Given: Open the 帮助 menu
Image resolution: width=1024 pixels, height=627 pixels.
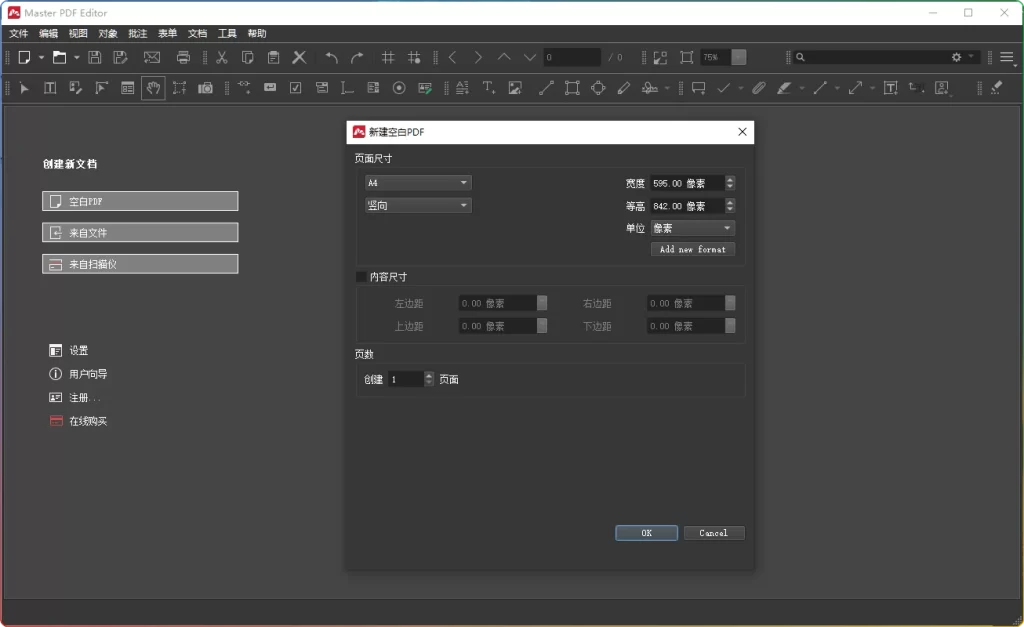Looking at the screenshot, I should click(x=256, y=33).
